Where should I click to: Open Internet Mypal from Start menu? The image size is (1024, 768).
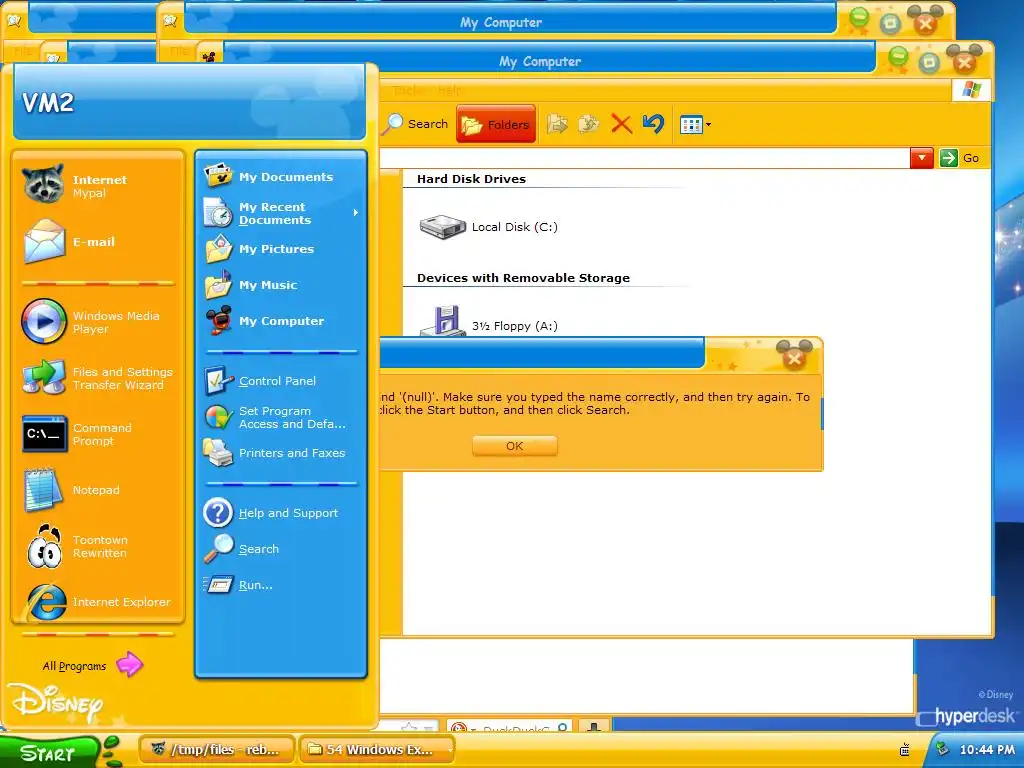[98, 185]
